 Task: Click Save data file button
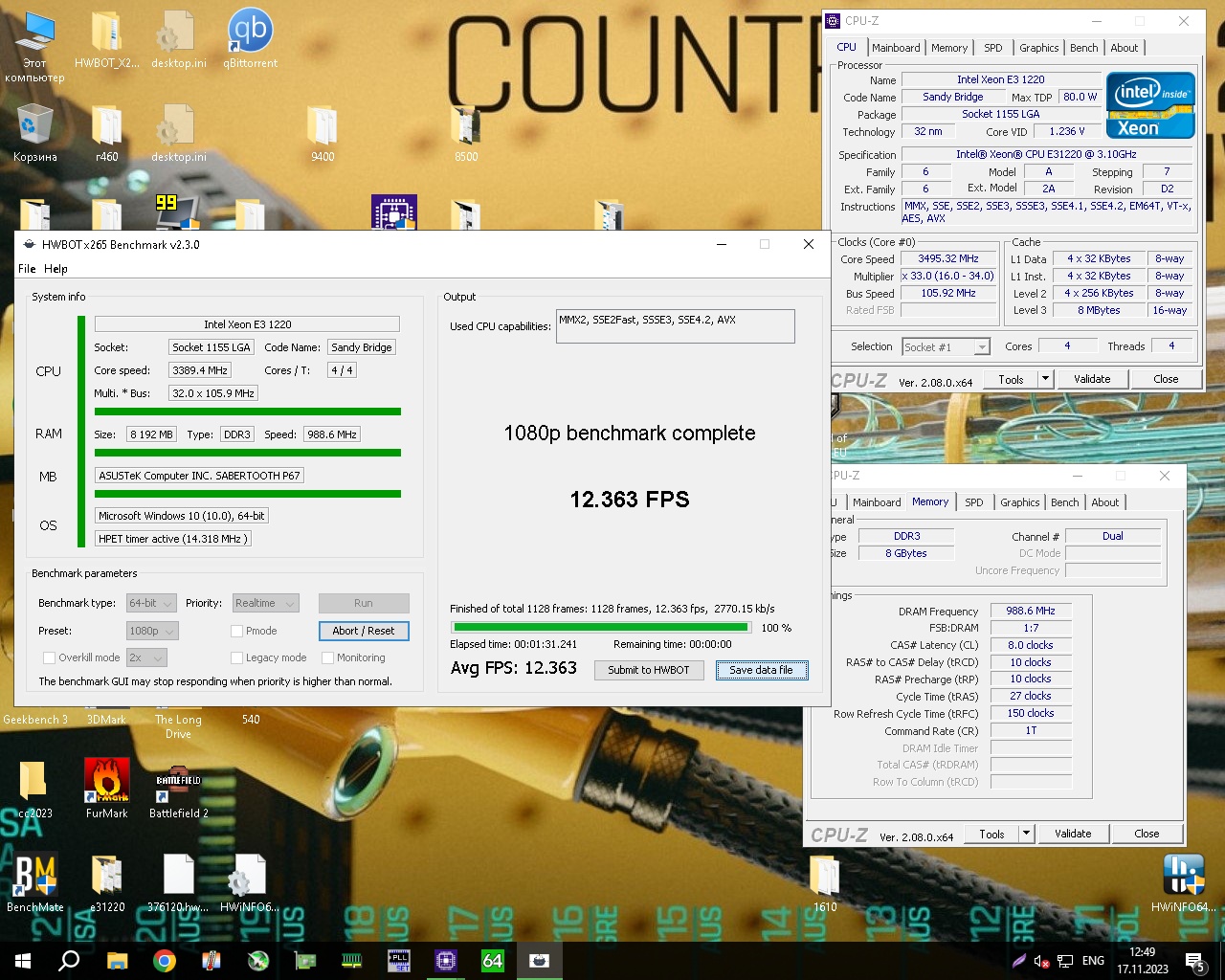[761, 670]
